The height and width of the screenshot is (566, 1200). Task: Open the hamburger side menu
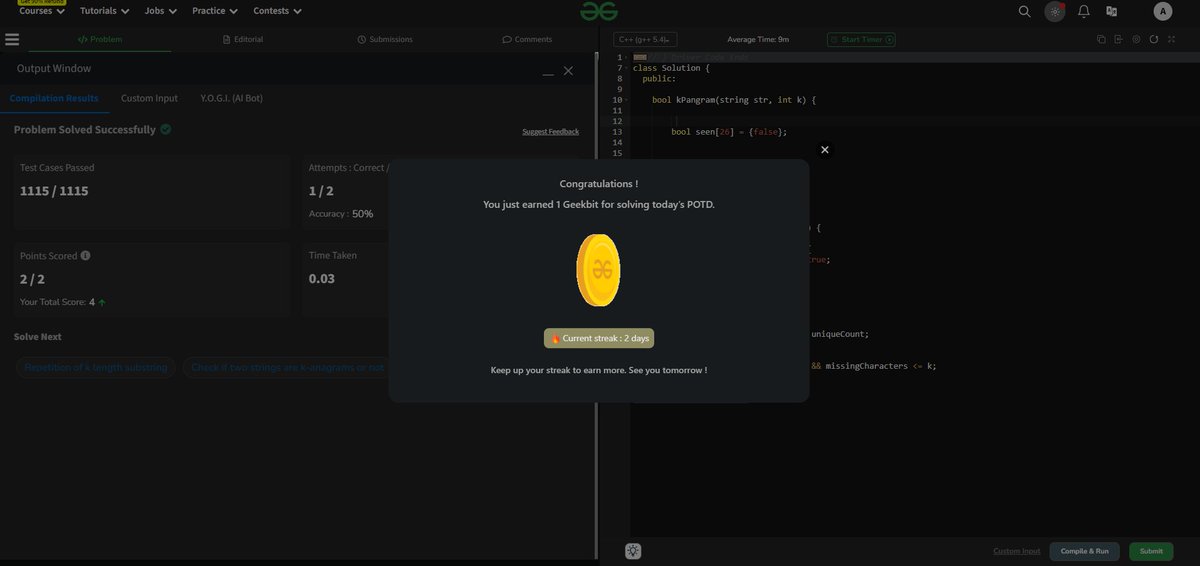tap(12, 39)
